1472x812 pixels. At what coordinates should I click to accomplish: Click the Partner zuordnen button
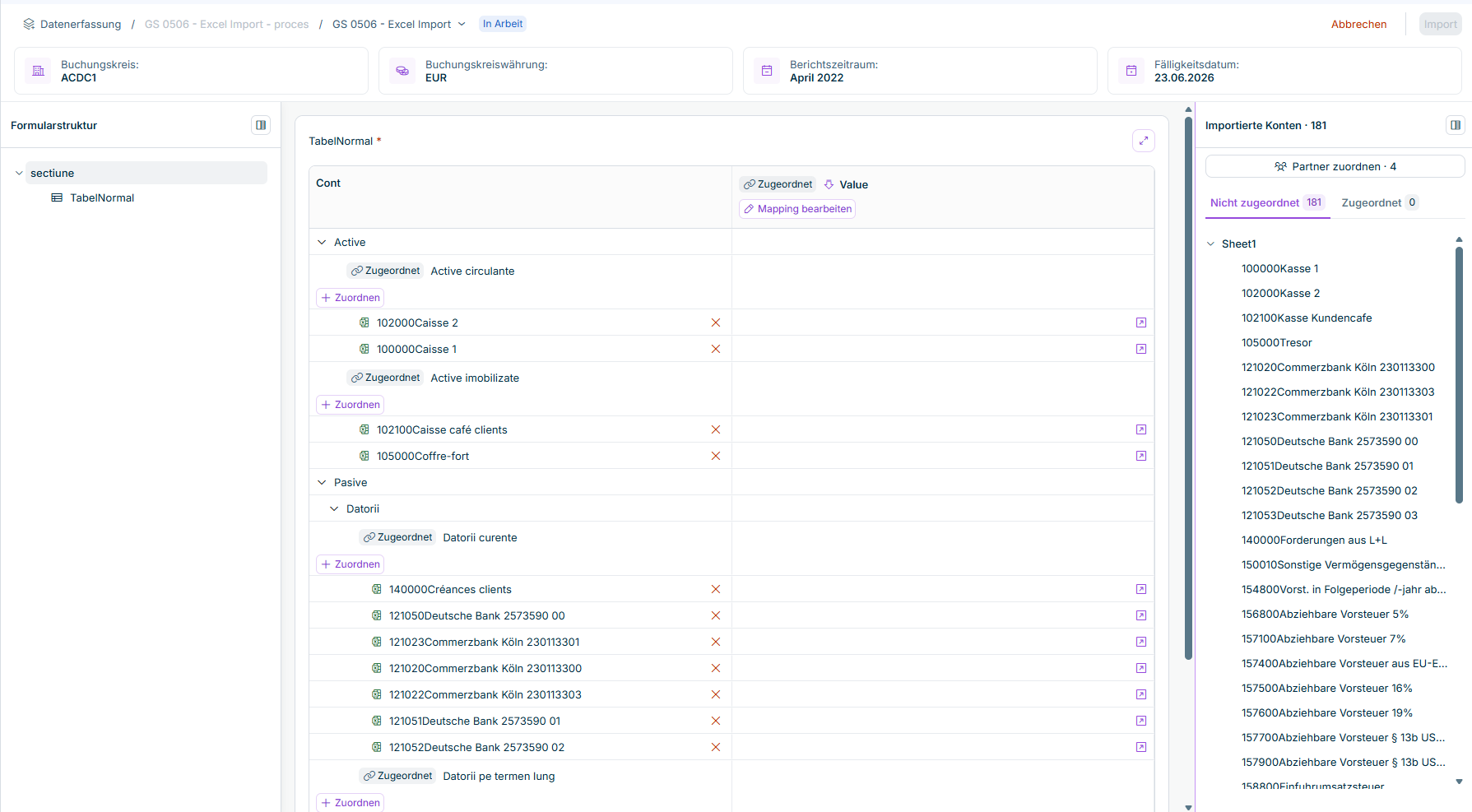pos(1335,166)
